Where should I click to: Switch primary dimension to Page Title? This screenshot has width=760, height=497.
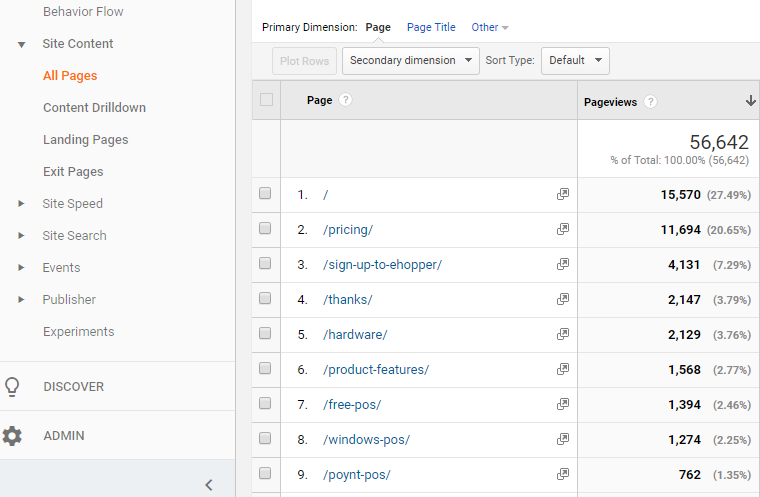431,27
